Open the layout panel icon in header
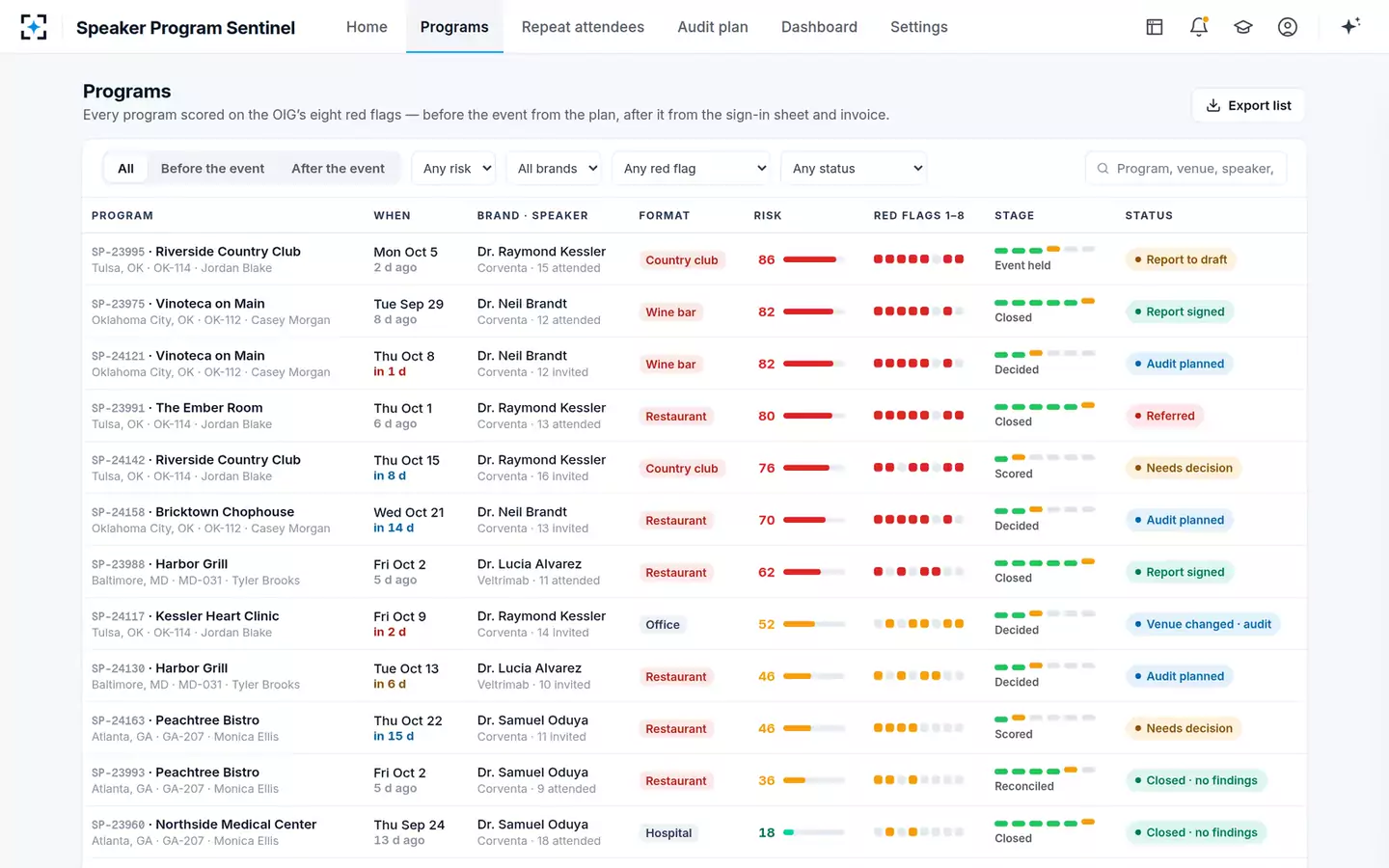 (x=1155, y=27)
